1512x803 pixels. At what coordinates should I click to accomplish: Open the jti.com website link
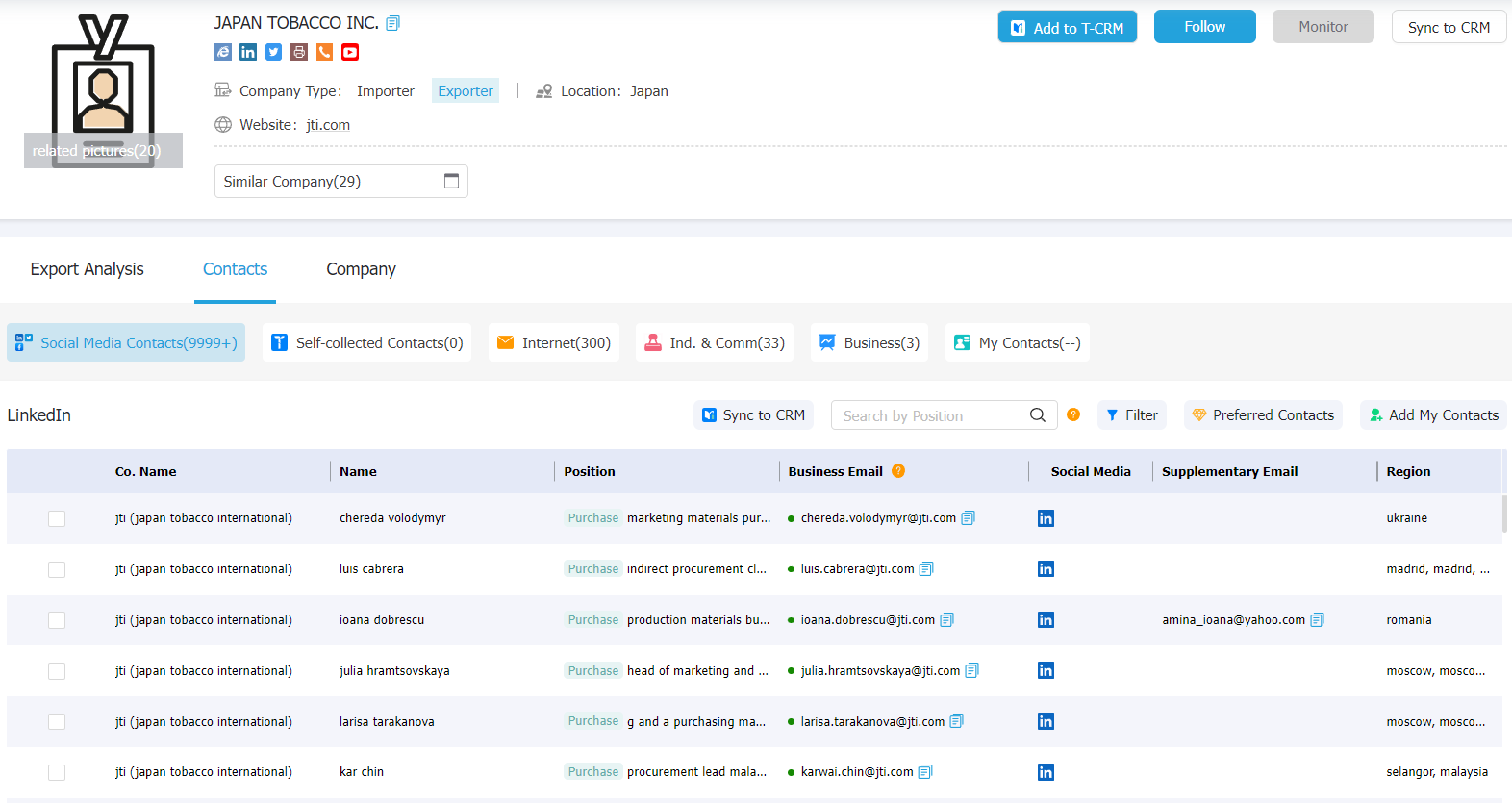coord(328,125)
